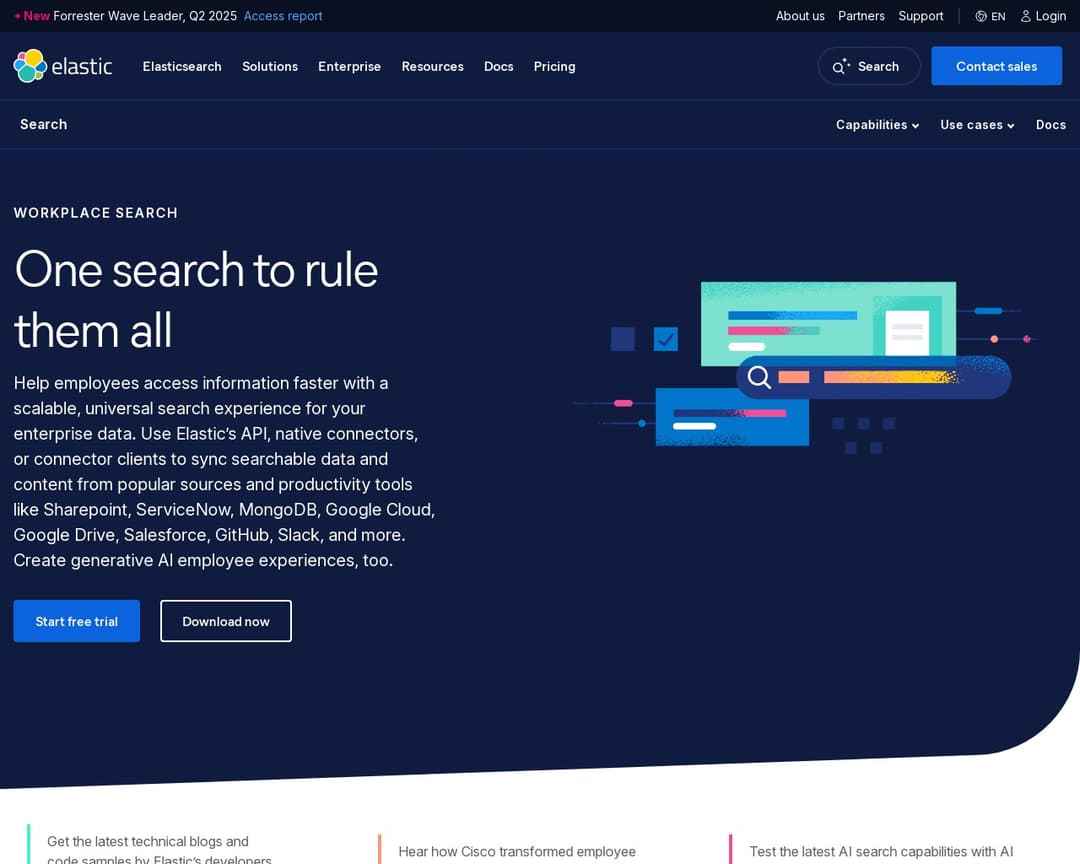Click the Search section title
Viewport: 1080px width, 864px height.
coord(43,124)
